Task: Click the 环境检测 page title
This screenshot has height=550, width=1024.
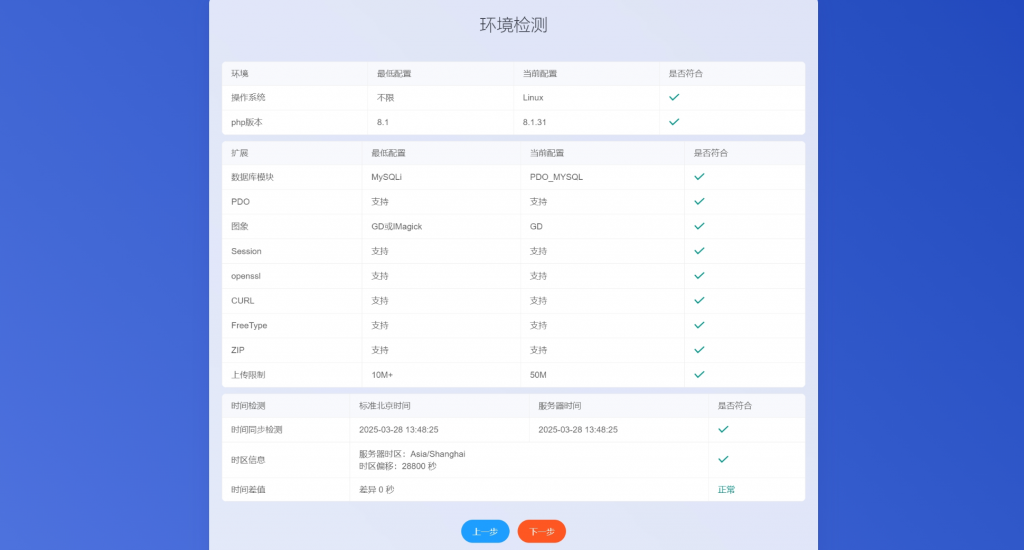Action: point(513,25)
